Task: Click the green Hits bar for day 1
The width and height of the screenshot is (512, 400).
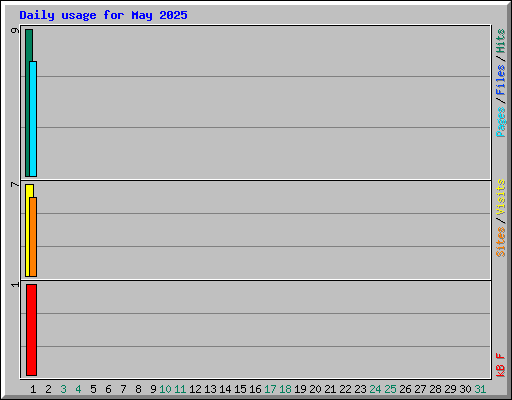Action: [28, 103]
